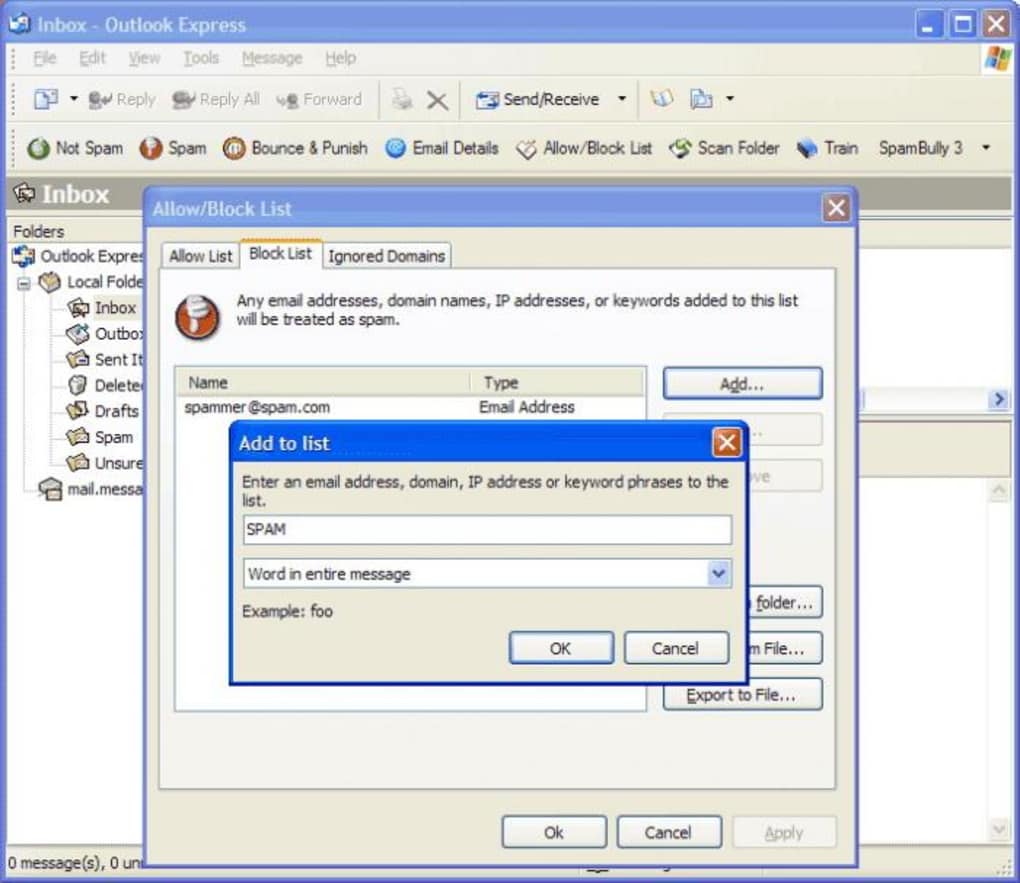
Task: Click the Forward toolbar button
Action: [319, 100]
